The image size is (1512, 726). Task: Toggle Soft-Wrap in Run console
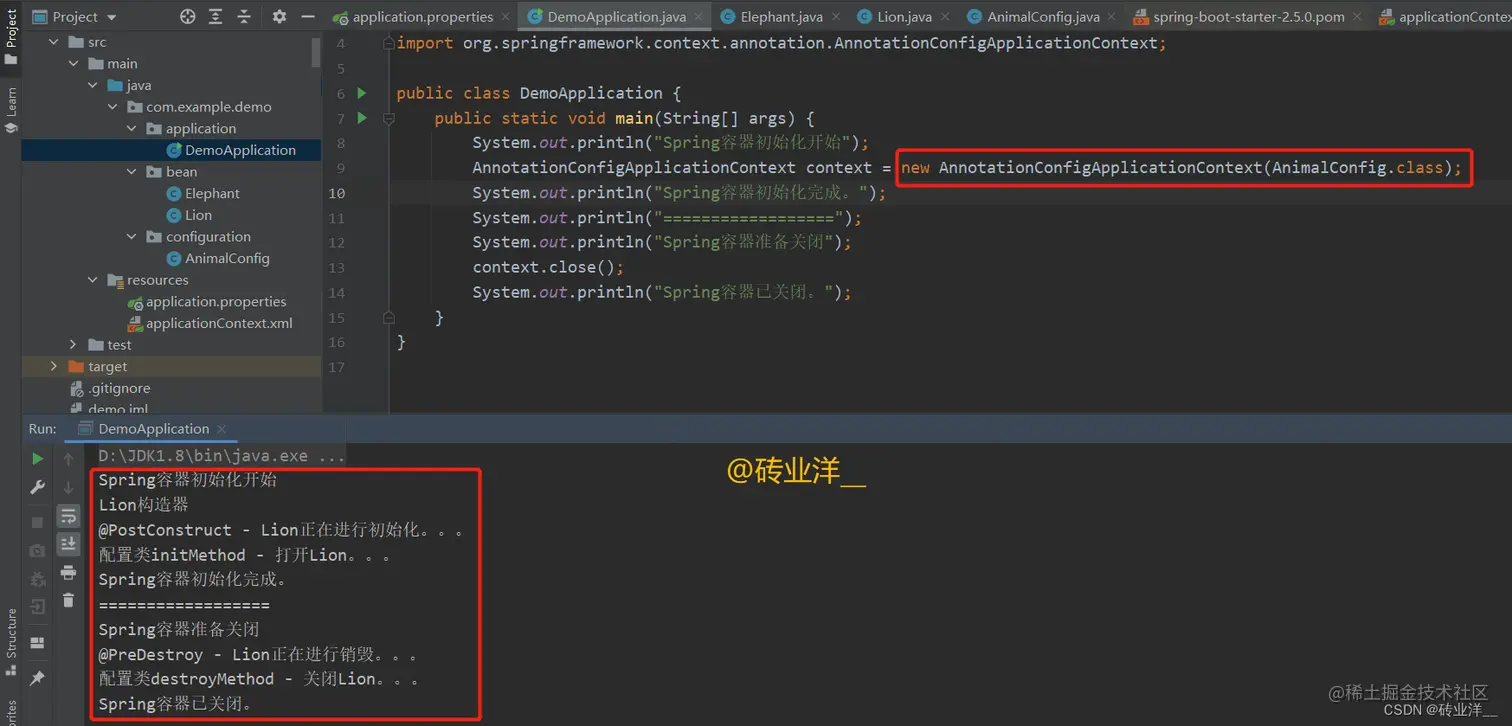tap(68, 516)
